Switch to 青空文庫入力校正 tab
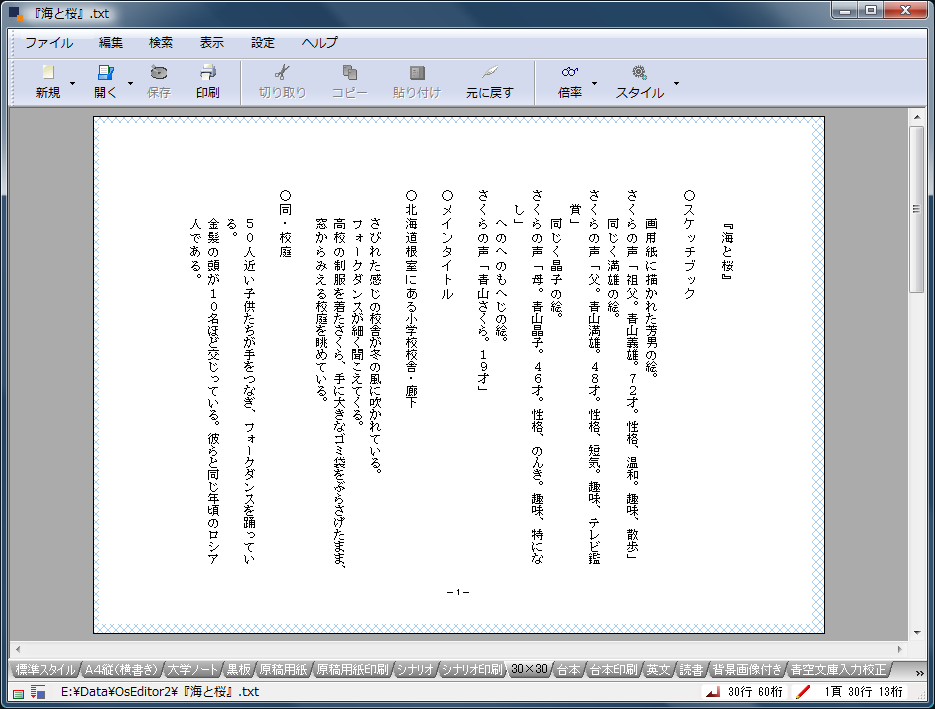Screen dimensions: 935x709 coord(838,670)
